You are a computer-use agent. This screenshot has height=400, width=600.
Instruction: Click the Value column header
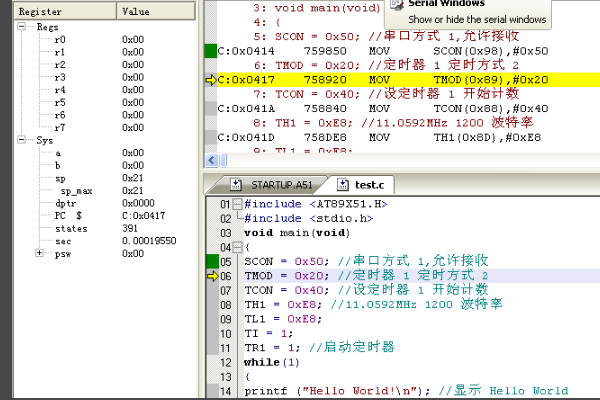135,11
